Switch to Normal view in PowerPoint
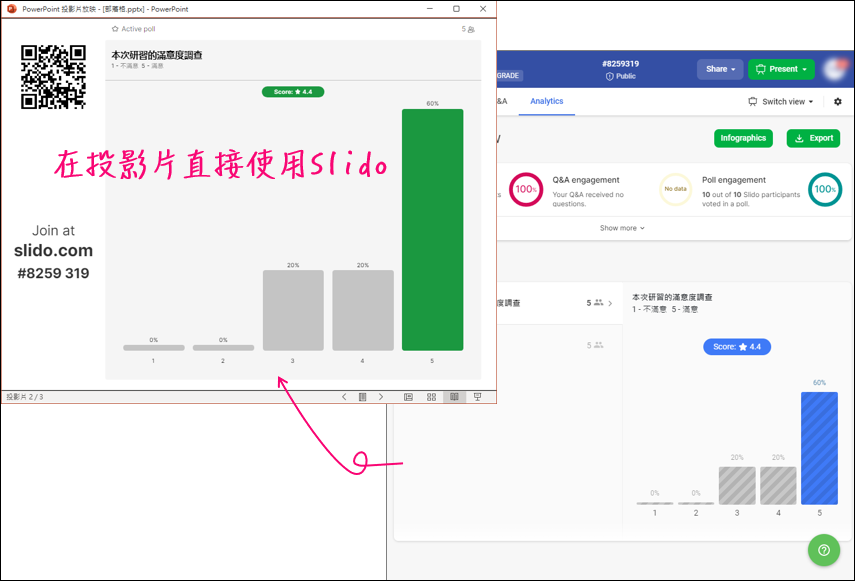This screenshot has width=855, height=581. (408, 397)
